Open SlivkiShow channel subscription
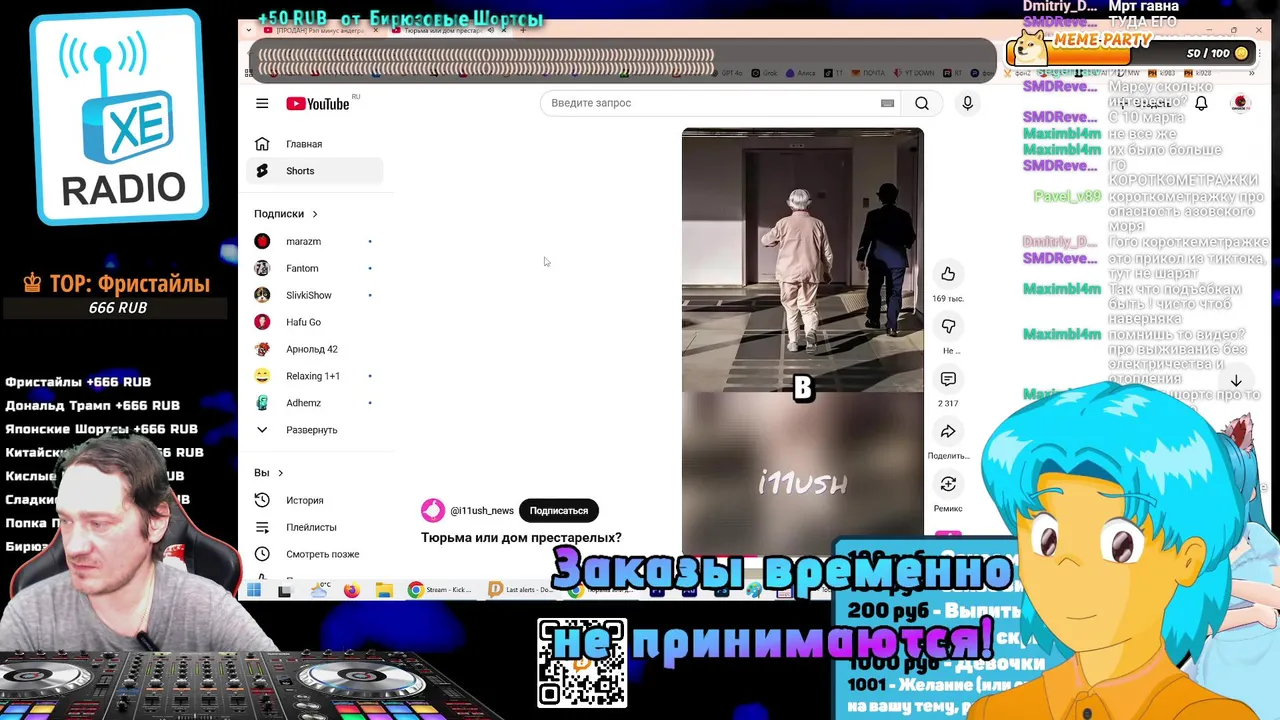 (x=314, y=295)
